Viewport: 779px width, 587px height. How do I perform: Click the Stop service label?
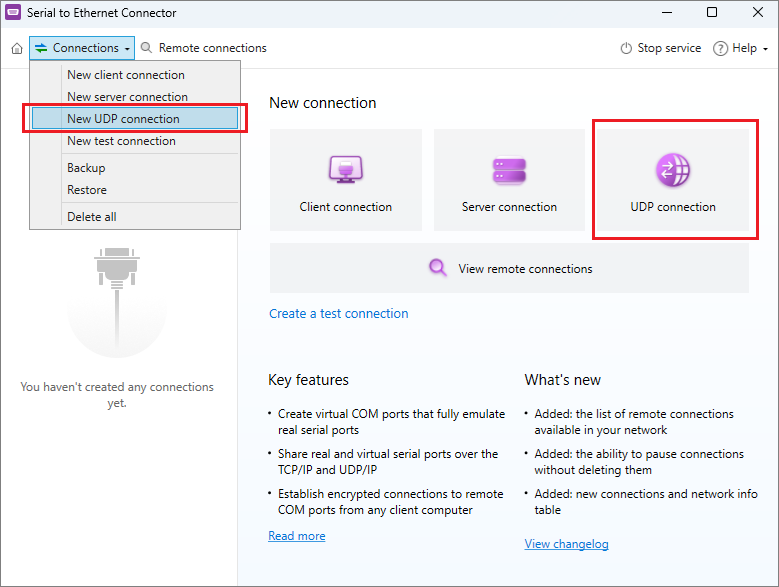[669, 48]
